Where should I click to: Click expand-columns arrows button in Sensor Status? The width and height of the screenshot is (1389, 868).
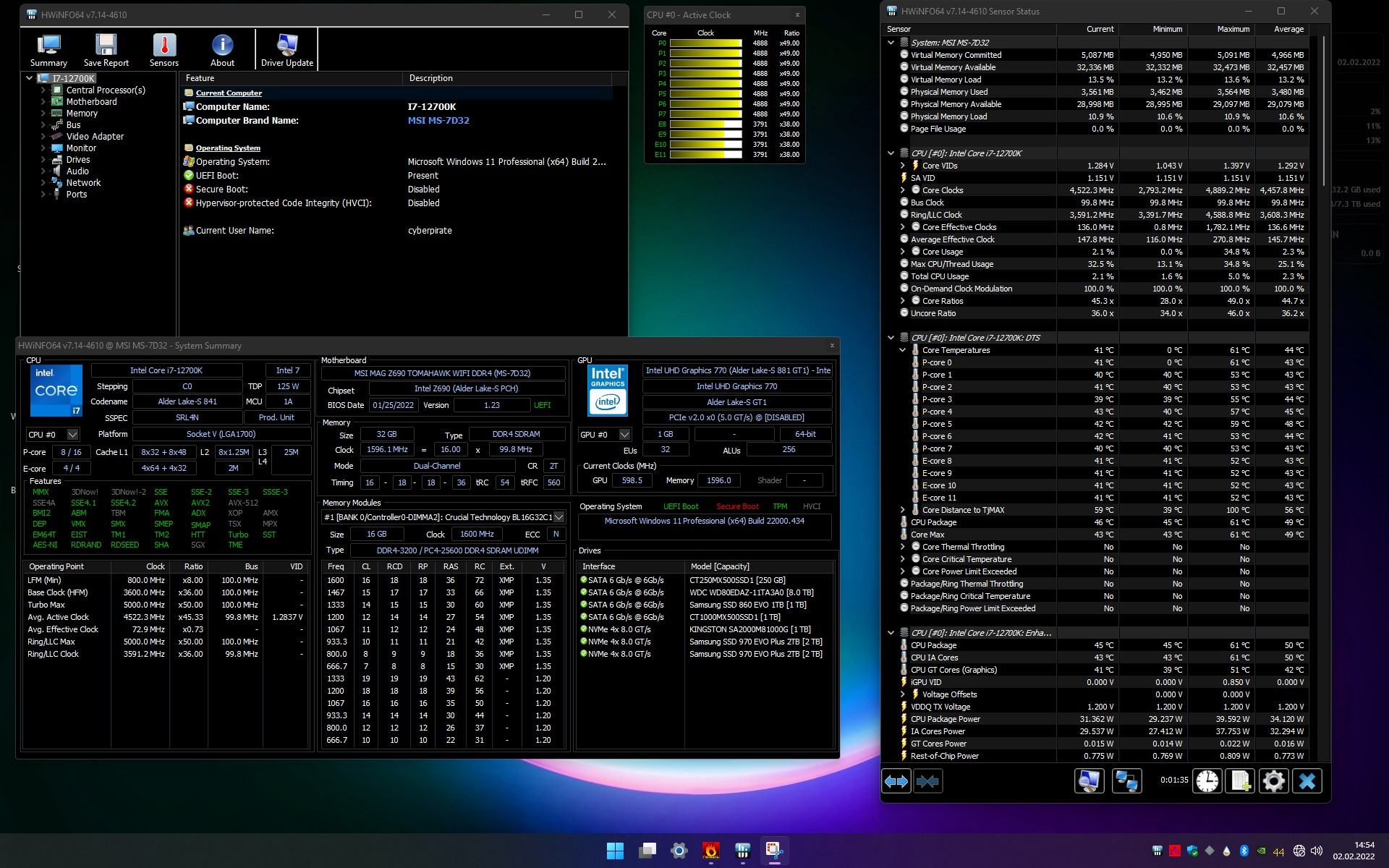(896, 781)
